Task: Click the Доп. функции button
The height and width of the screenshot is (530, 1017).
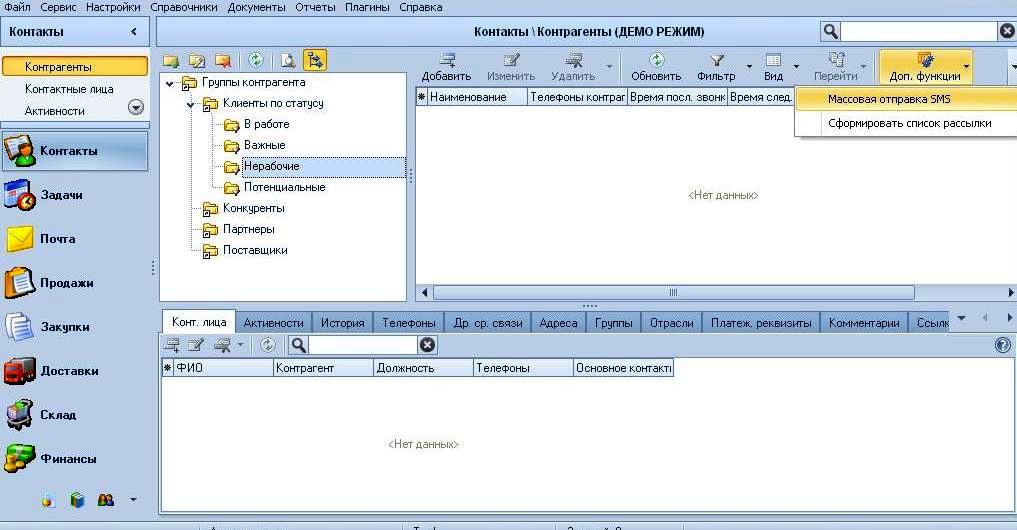Action: [x=925, y=67]
